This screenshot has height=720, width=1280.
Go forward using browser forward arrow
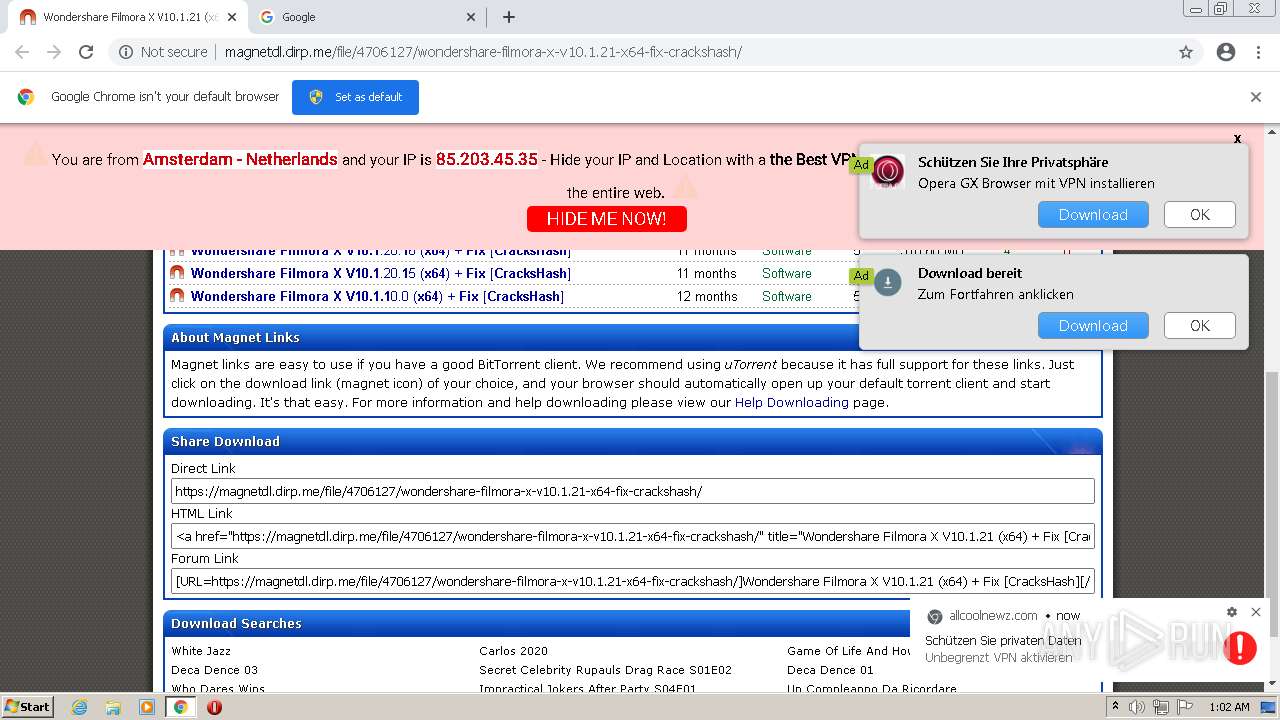click(x=54, y=52)
